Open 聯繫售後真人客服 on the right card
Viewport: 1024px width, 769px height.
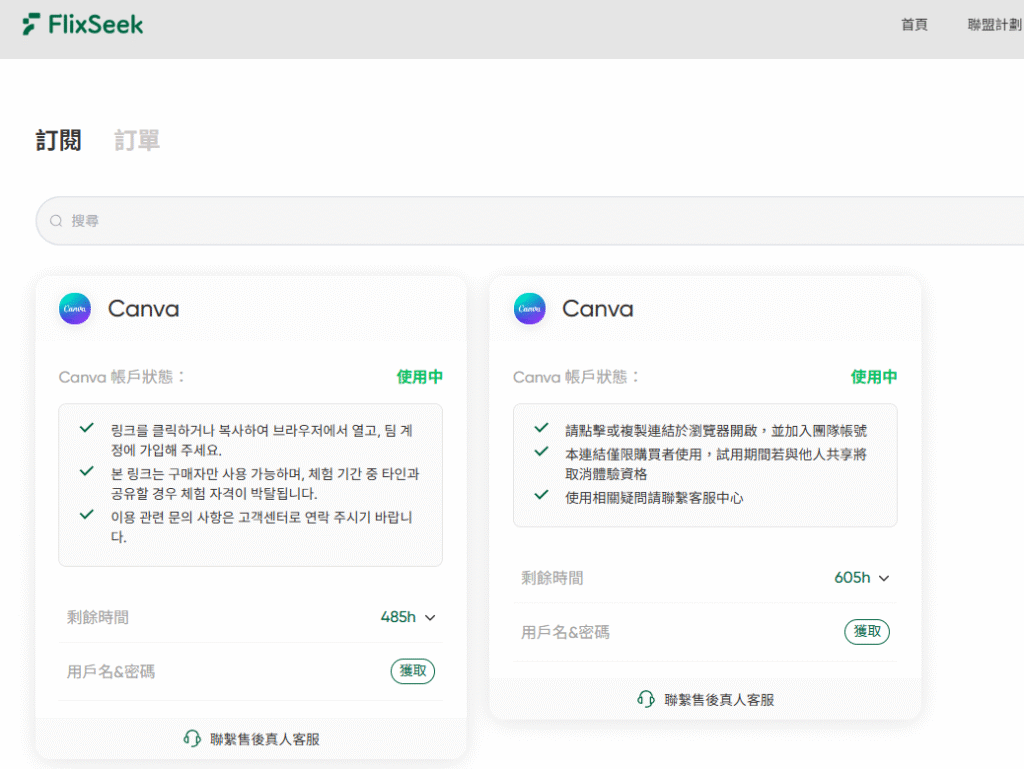717,699
